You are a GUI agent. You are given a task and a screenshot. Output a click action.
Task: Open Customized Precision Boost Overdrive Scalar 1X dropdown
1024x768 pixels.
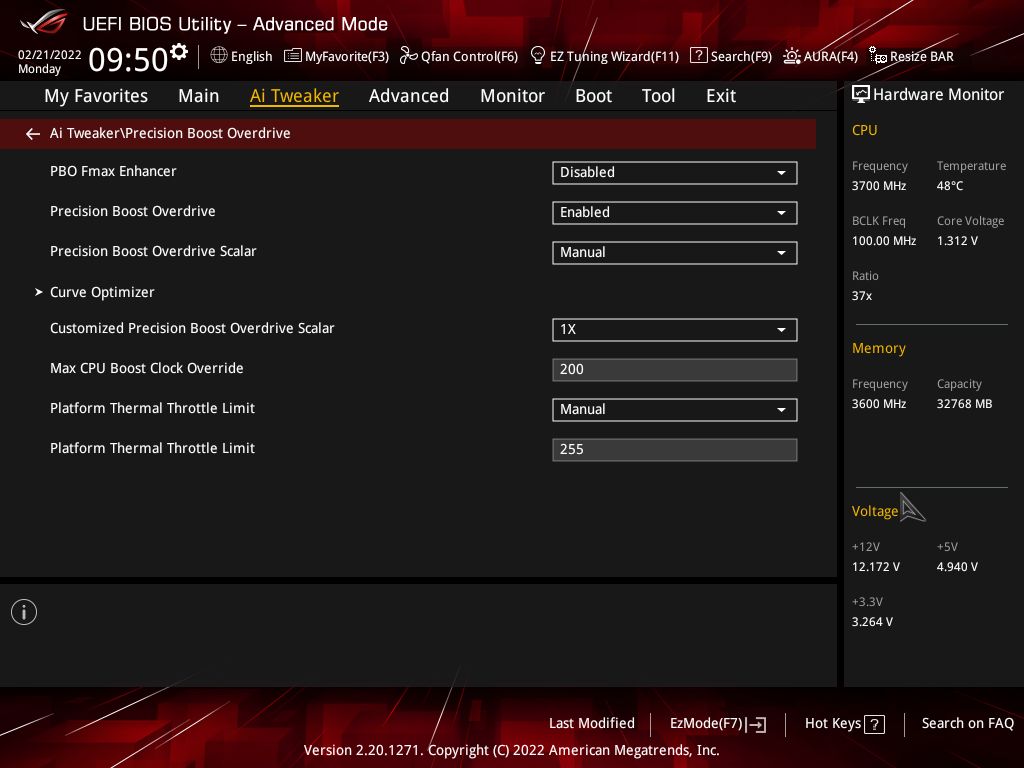(675, 330)
